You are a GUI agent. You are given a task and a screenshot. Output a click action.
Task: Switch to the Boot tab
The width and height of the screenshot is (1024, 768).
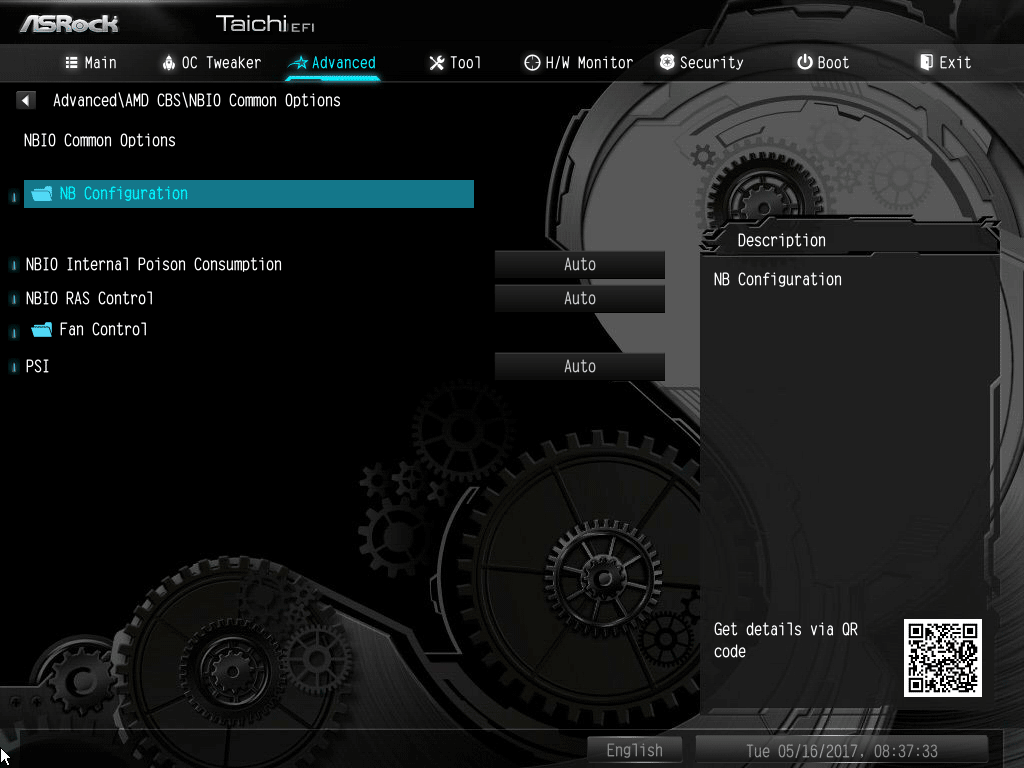click(x=823, y=63)
